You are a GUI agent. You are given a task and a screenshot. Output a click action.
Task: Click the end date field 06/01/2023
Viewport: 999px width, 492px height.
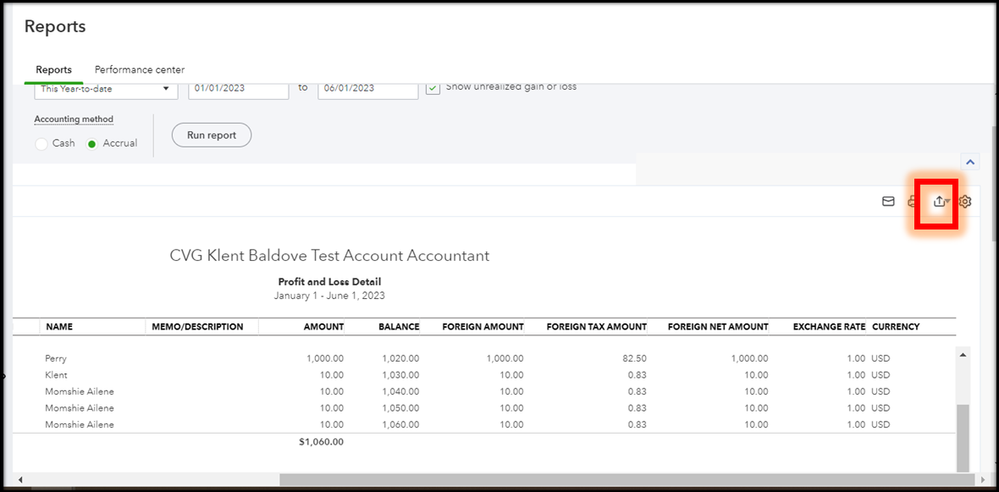(367, 89)
